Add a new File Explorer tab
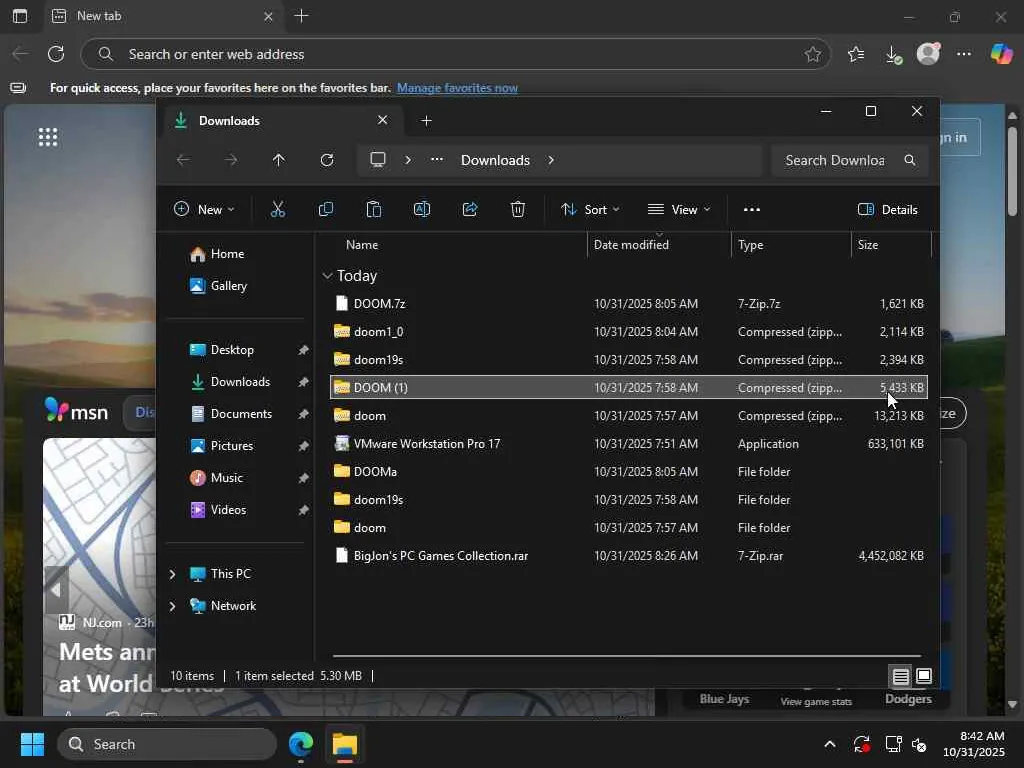 coord(426,121)
